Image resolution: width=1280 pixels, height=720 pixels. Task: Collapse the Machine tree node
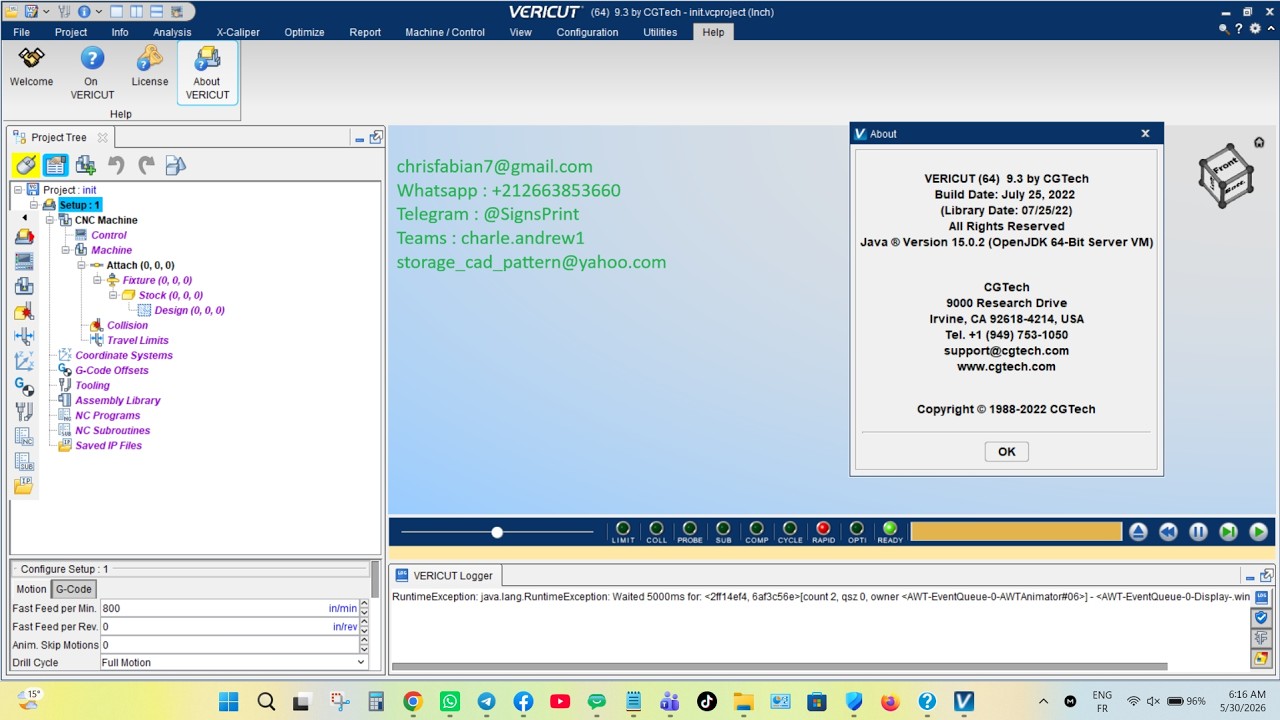(x=66, y=250)
